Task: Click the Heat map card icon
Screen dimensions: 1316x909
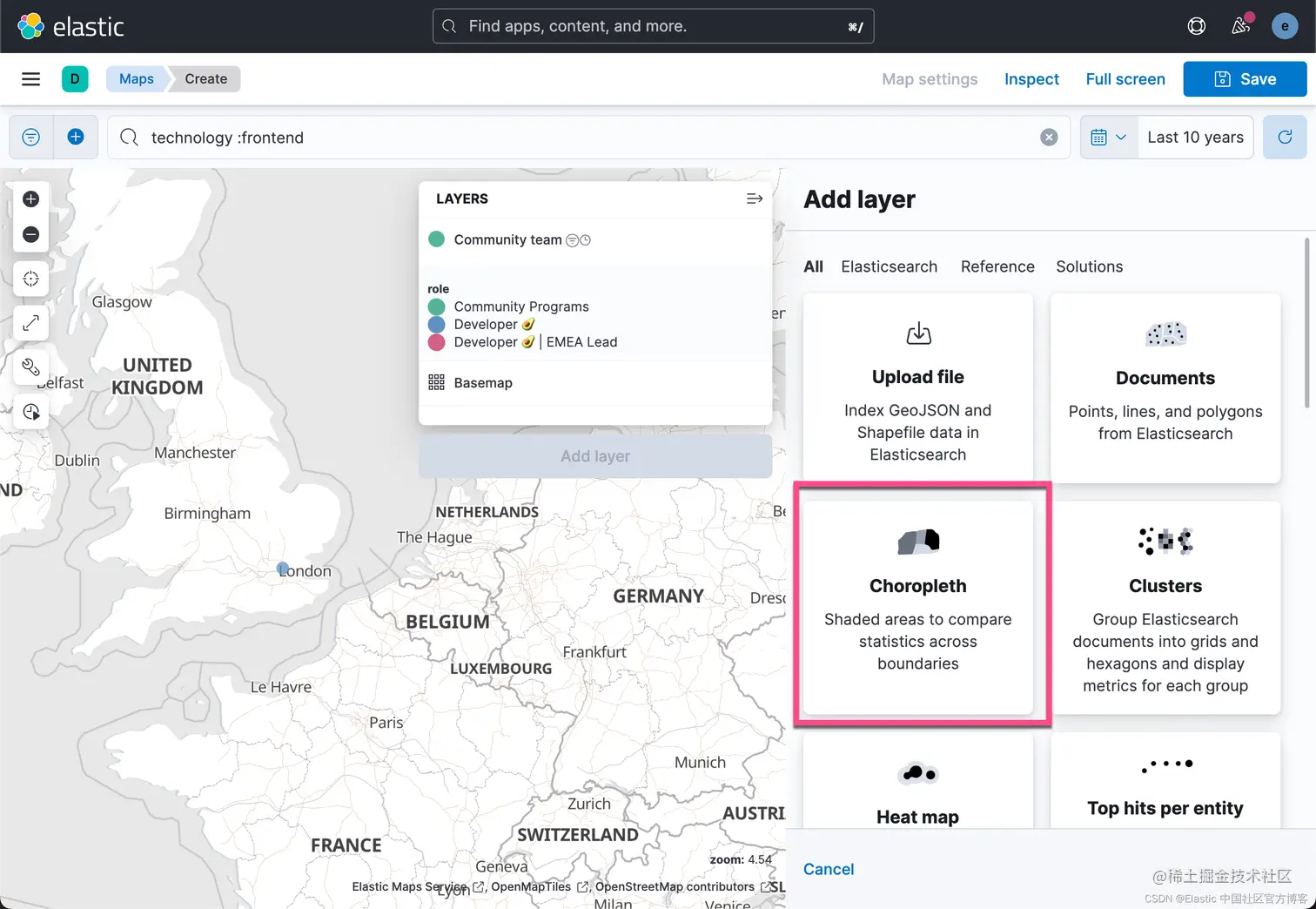Action: click(918, 773)
